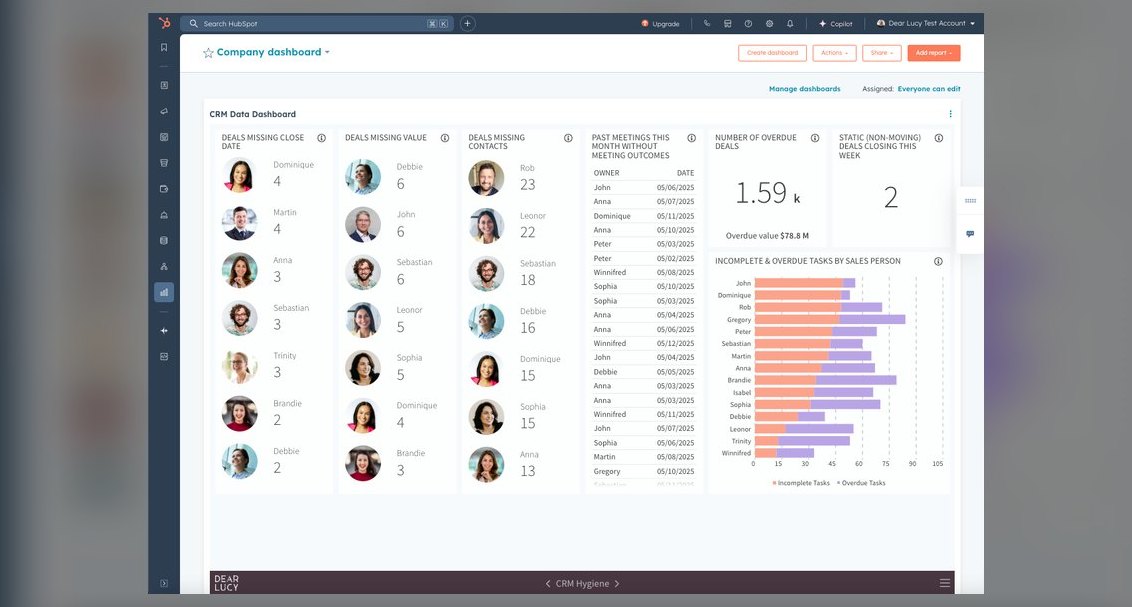Click the Create dashboard button

coord(772,53)
